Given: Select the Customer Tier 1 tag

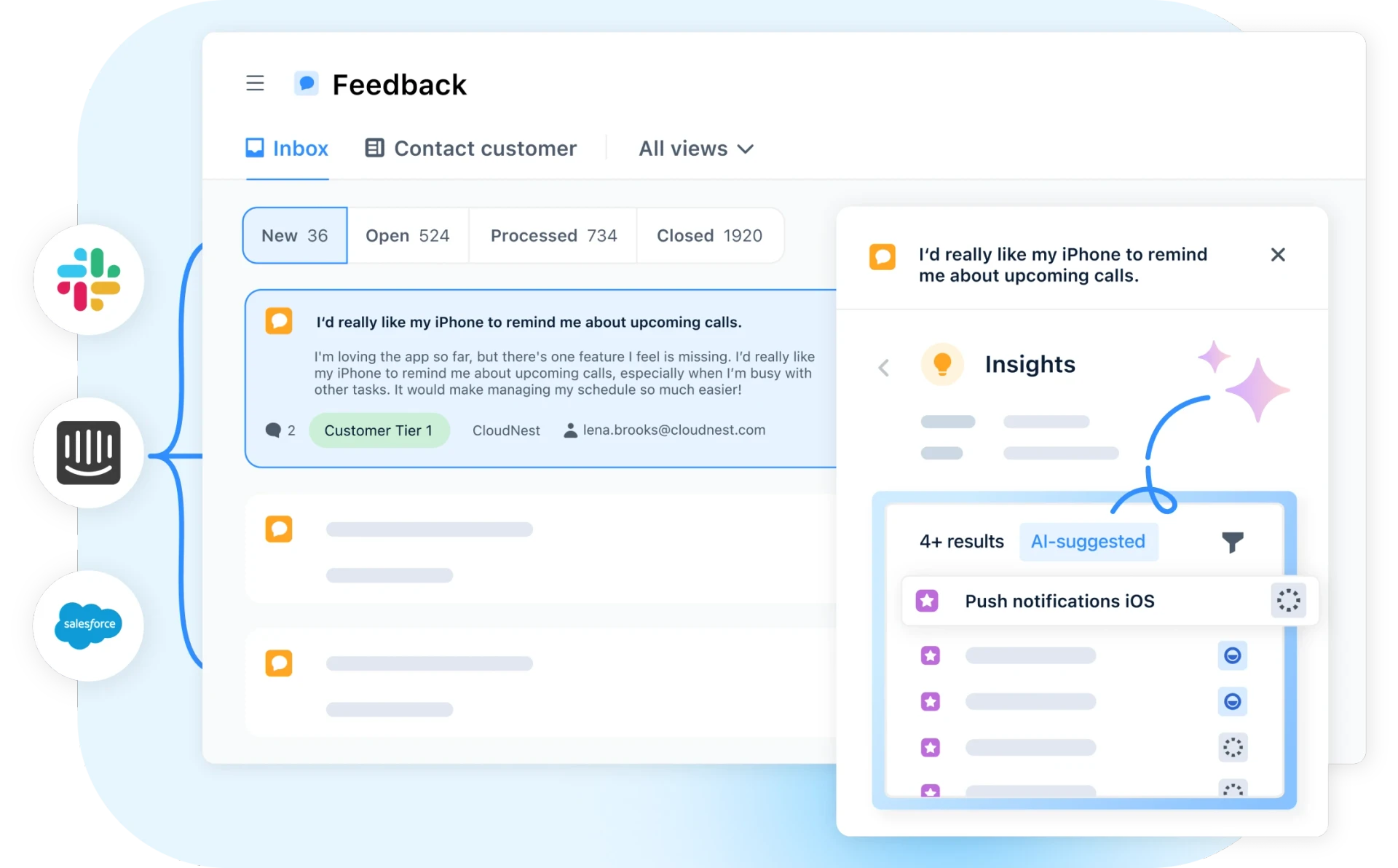Looking at the screenshot, I should tap(379, 429).
